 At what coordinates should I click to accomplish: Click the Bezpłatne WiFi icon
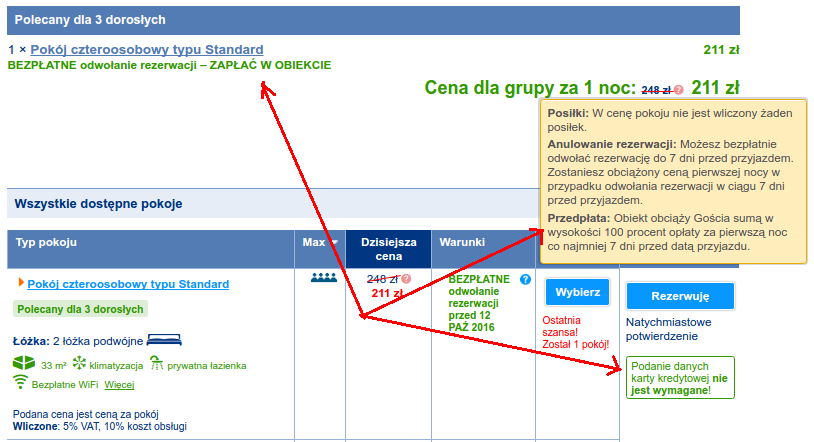[x=20, y=382]
